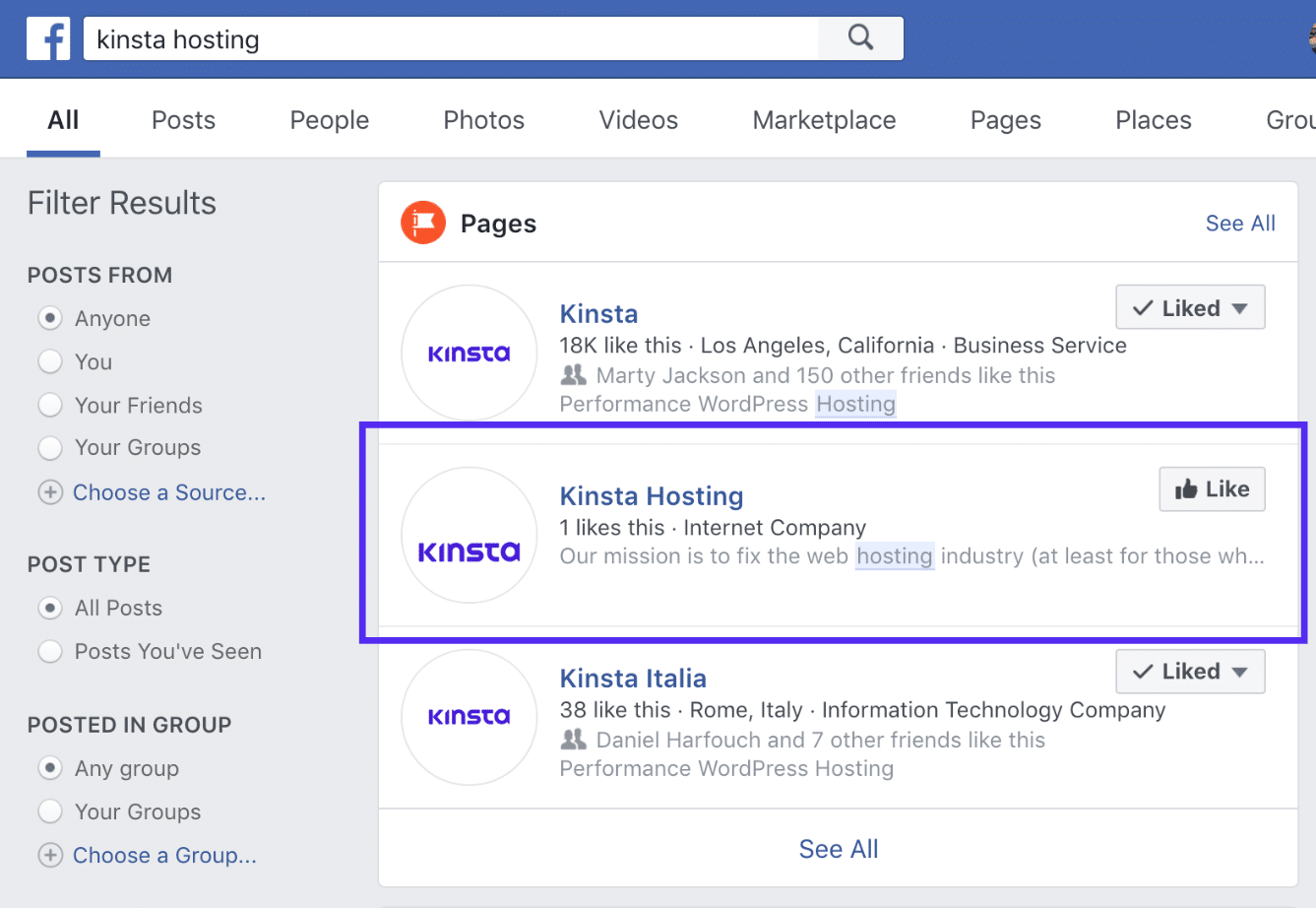Open the Liked dropdown on the Kinsta page
Screen dimensions: 1316x908
click(1190, 307)
